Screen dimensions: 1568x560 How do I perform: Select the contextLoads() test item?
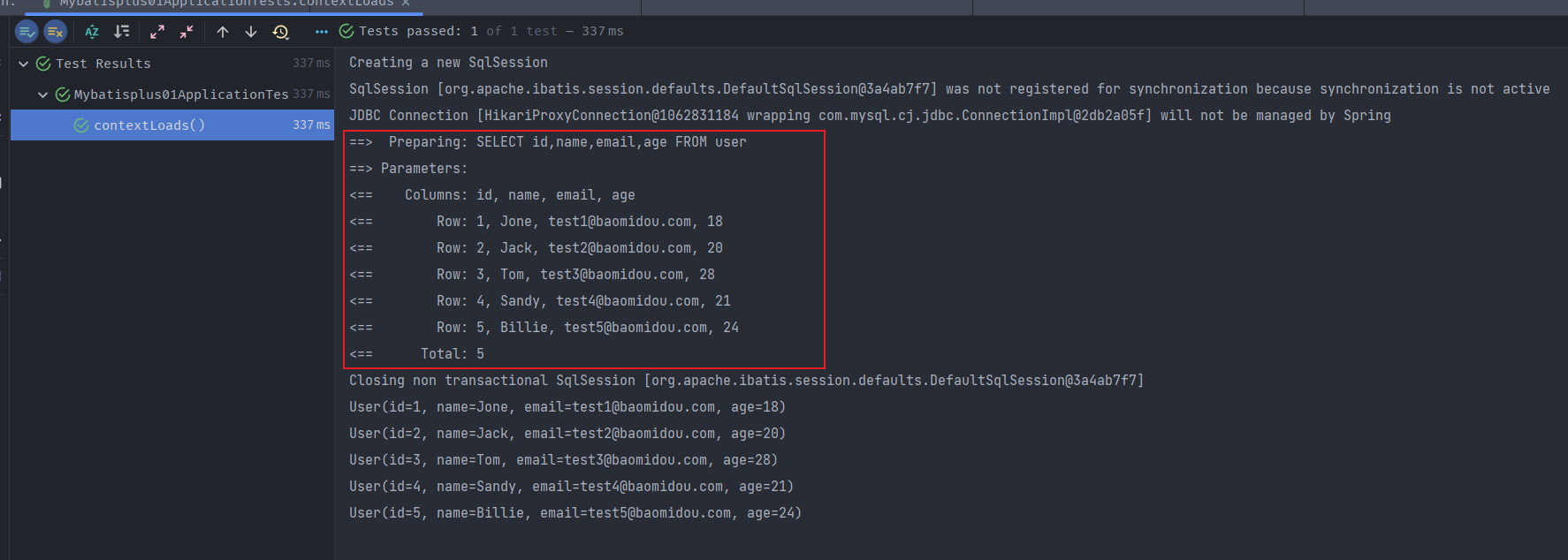(x=149, y=125)
